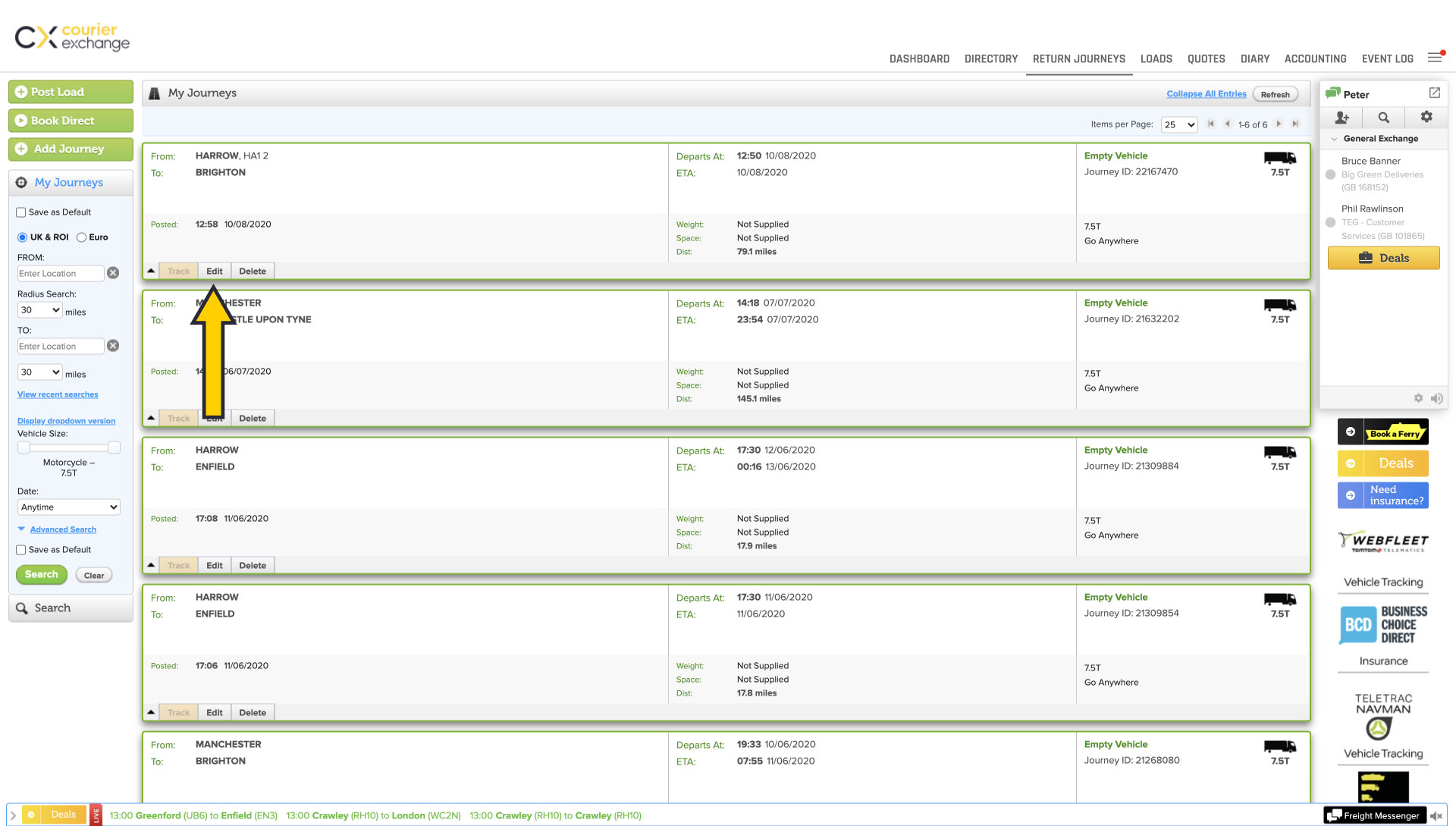This screenshot has height=826, width=1456.
Task: Go to next page arrow in pagination
Action: 1279,124
